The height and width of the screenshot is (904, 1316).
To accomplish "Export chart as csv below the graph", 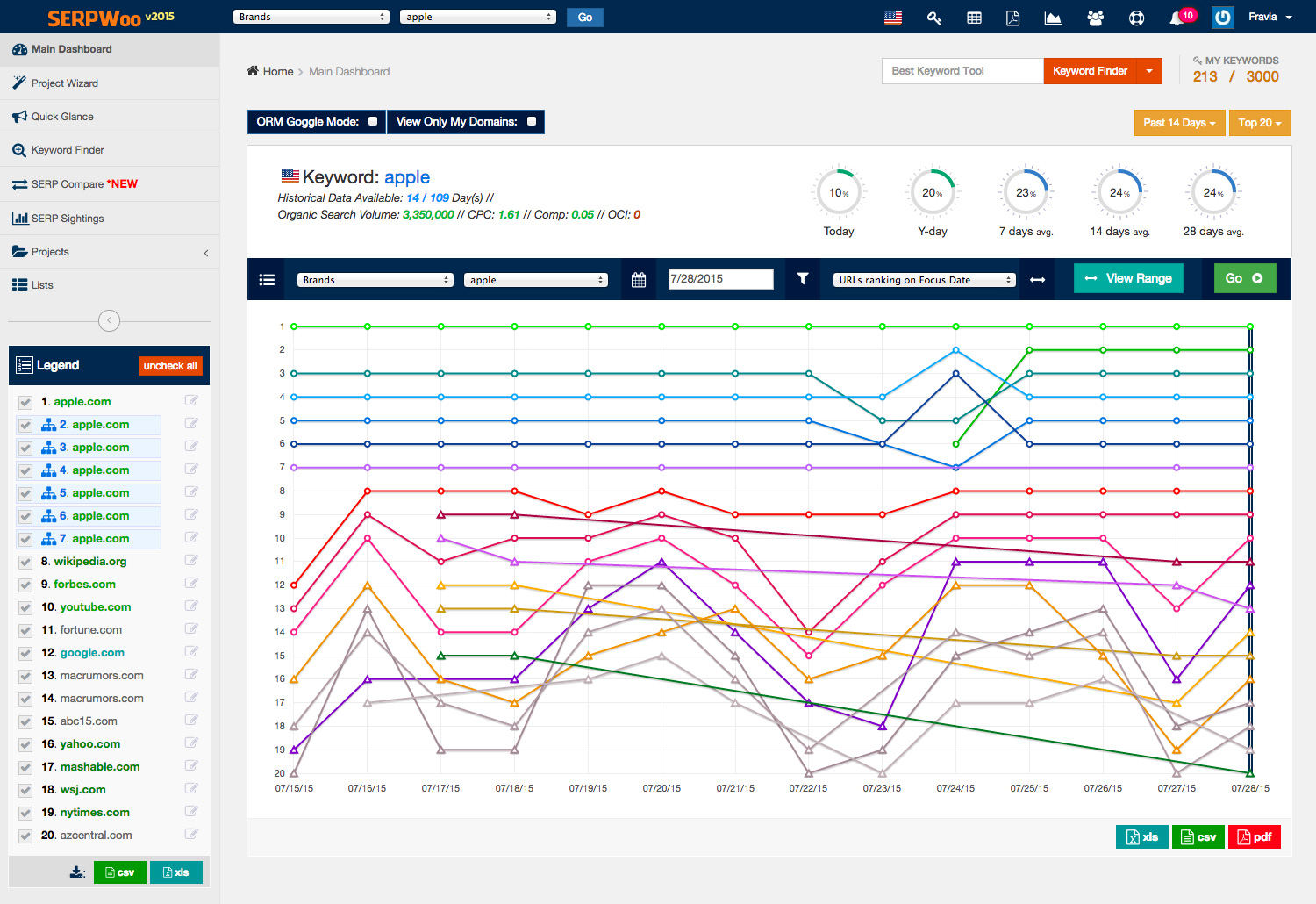I will pyautogui.click(x=1198, y=837).
